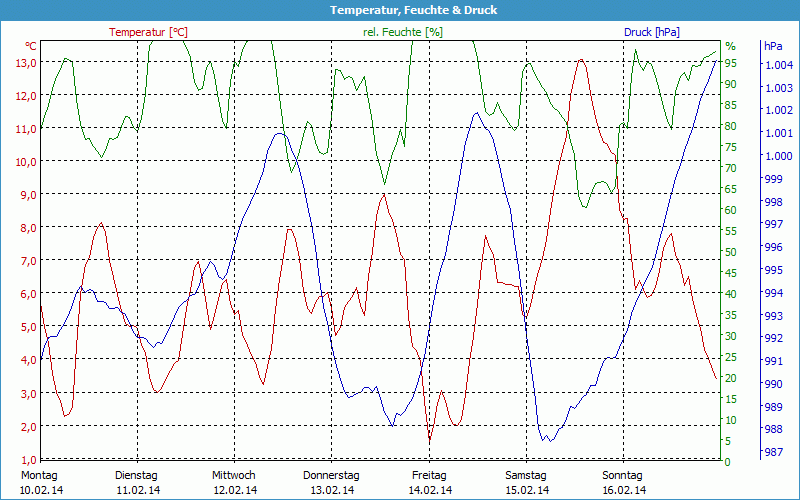The width and height of the screenshot is (800, 500).
Task: Click the '999' pressure axis value
Action: coord(772,179)
